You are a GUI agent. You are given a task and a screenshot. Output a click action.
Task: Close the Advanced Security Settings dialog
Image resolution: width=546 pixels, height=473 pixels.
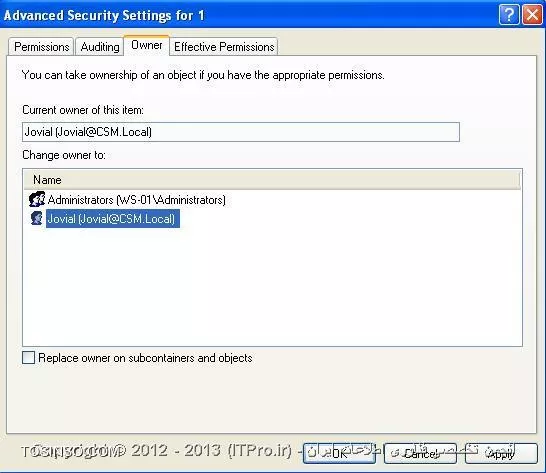tap(532, 15)
